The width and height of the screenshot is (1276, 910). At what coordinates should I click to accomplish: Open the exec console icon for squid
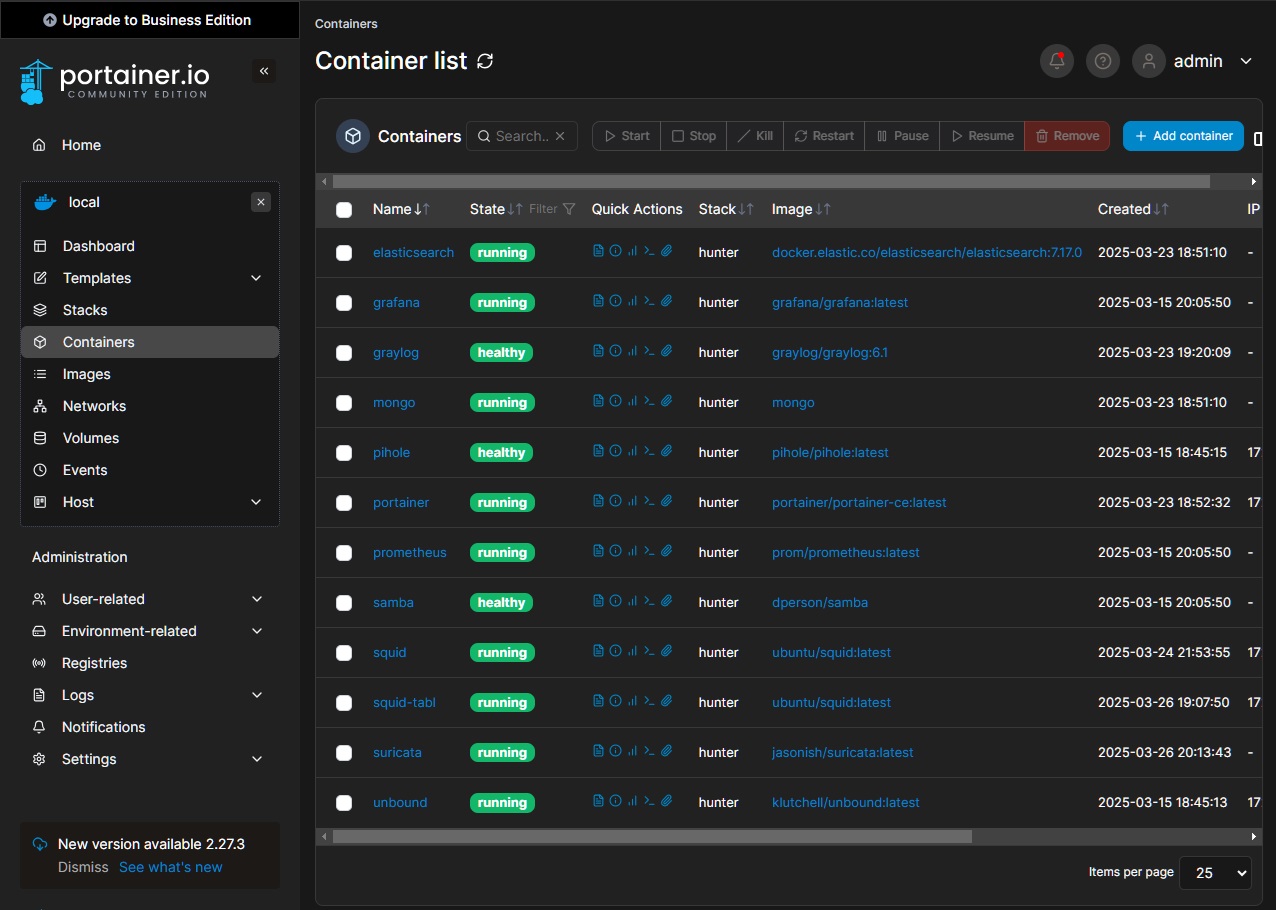click(649, 651)
